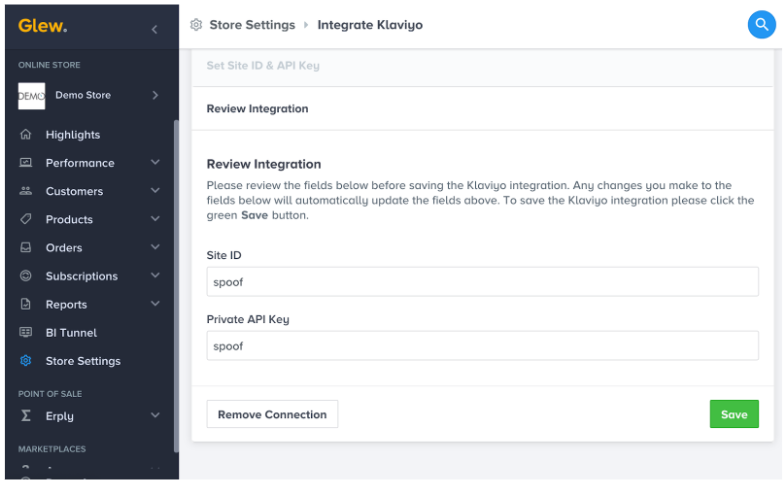Viewport: 783px width, 482px height.
Task: Click Store Settings breadcrumb link
Action: (252, 25)
